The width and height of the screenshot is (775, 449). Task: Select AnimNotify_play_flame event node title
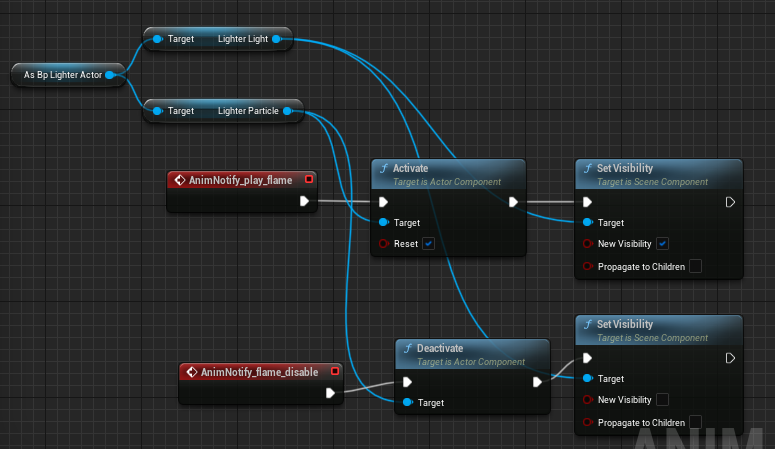240,180
